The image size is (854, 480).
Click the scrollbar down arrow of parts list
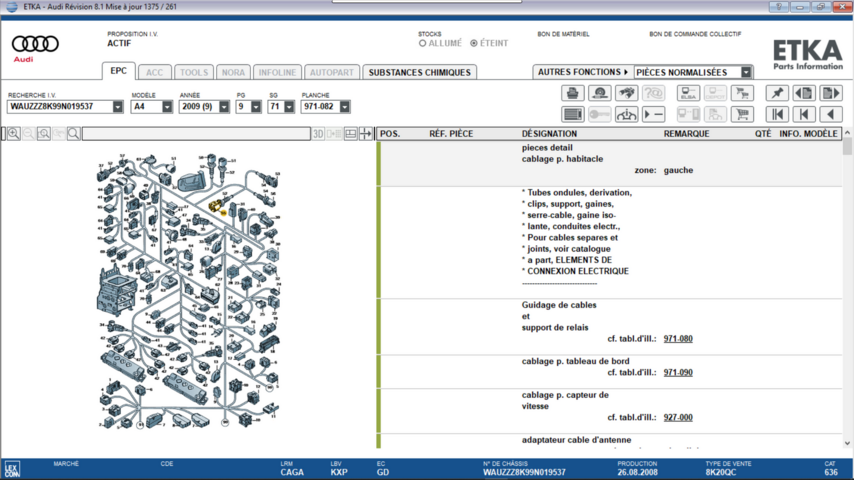847,443
